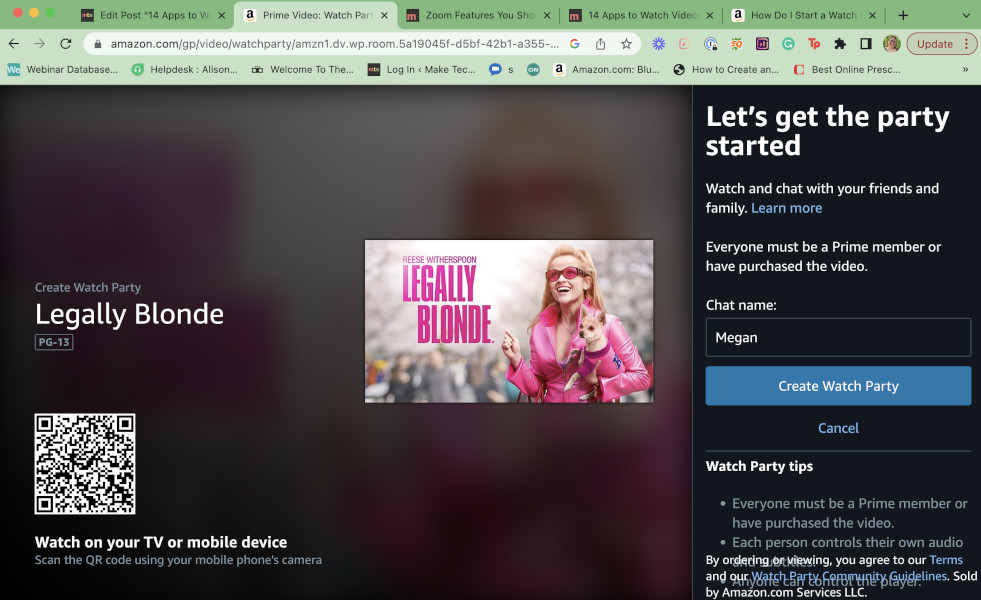This screenshot has width=981, height=600.
Task: Click the Legally Blonde poster thumbnail
Action: click(x=509, y=322)
